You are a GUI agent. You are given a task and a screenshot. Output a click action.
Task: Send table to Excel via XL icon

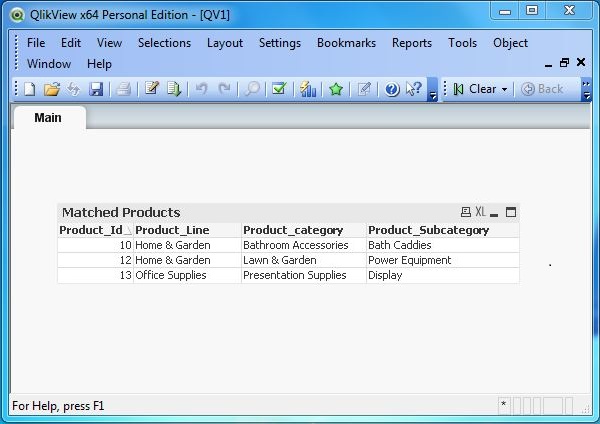click(x=480, y=212)
